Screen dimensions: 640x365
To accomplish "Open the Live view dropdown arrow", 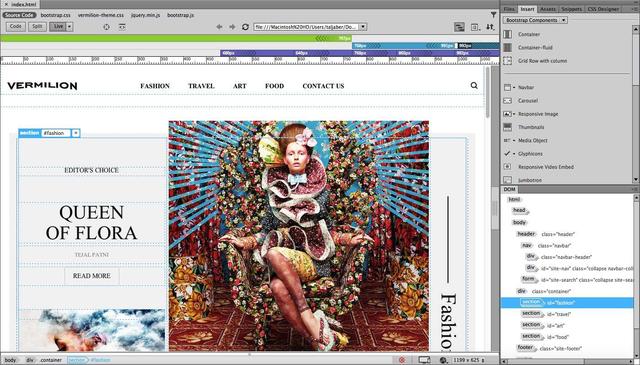I will point(69,27).
